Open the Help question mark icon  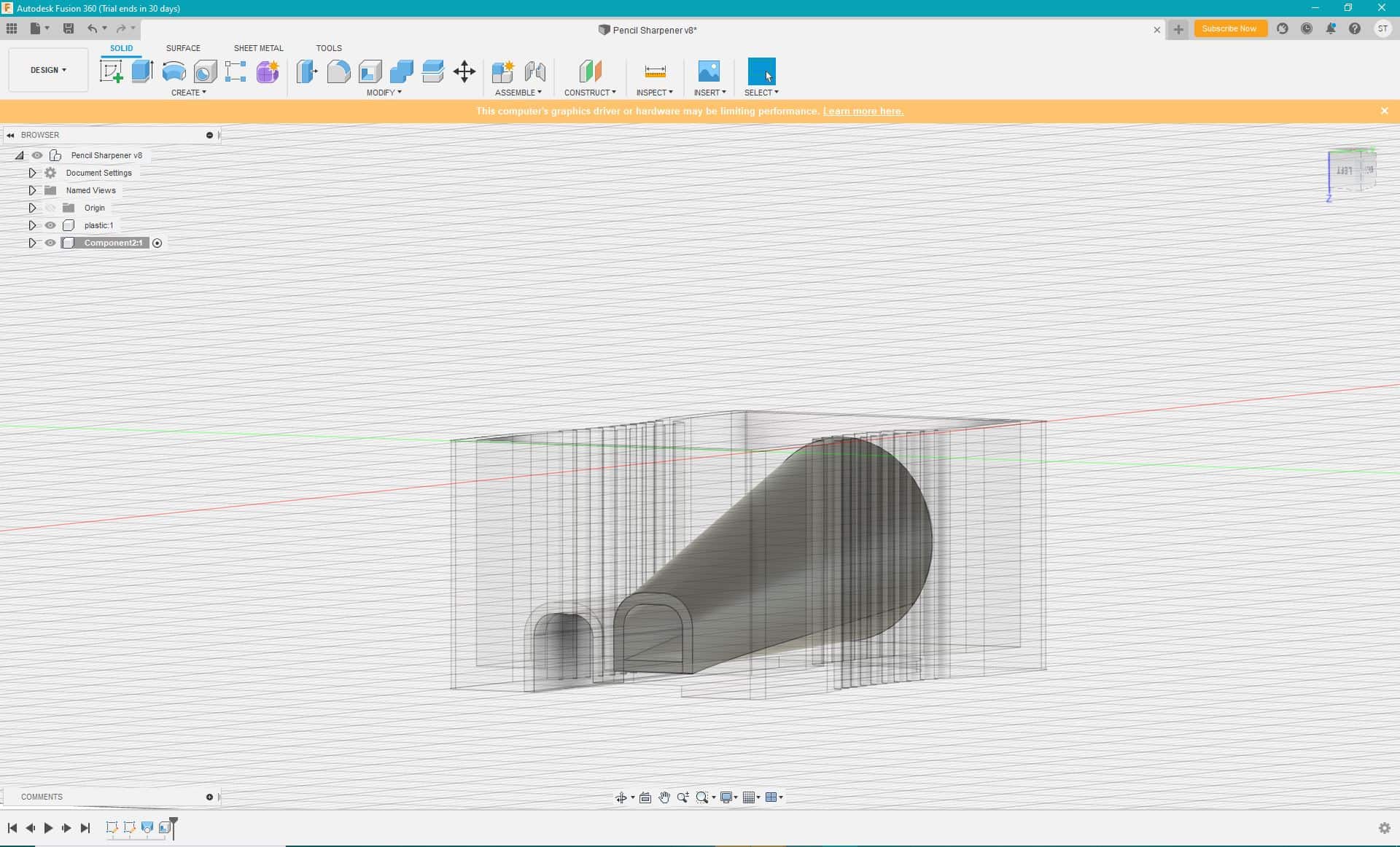pyautogui.click(x=1355, y=28)
